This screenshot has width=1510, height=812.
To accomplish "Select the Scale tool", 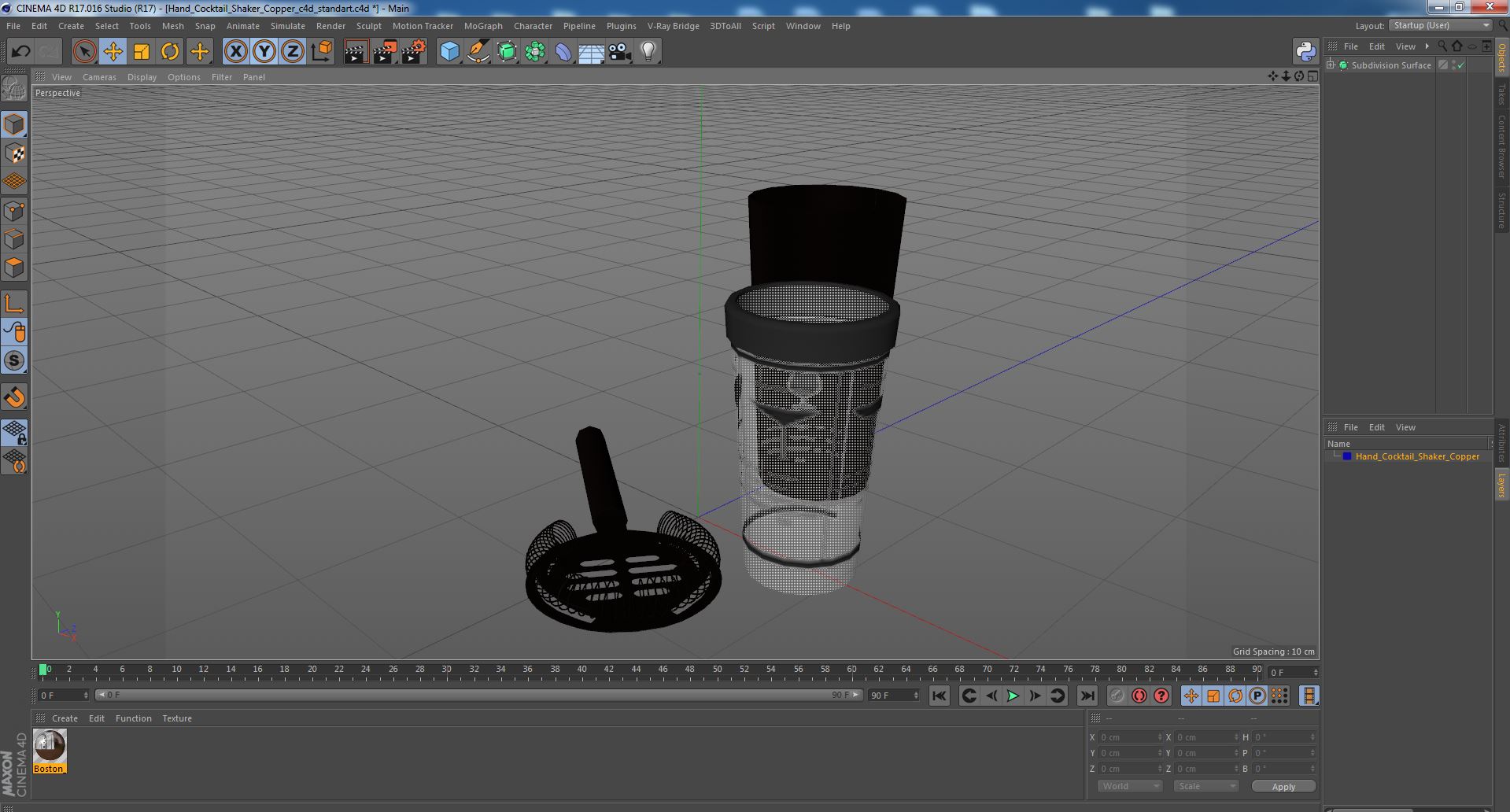I will pyautogui.click(x=142, y=52).
